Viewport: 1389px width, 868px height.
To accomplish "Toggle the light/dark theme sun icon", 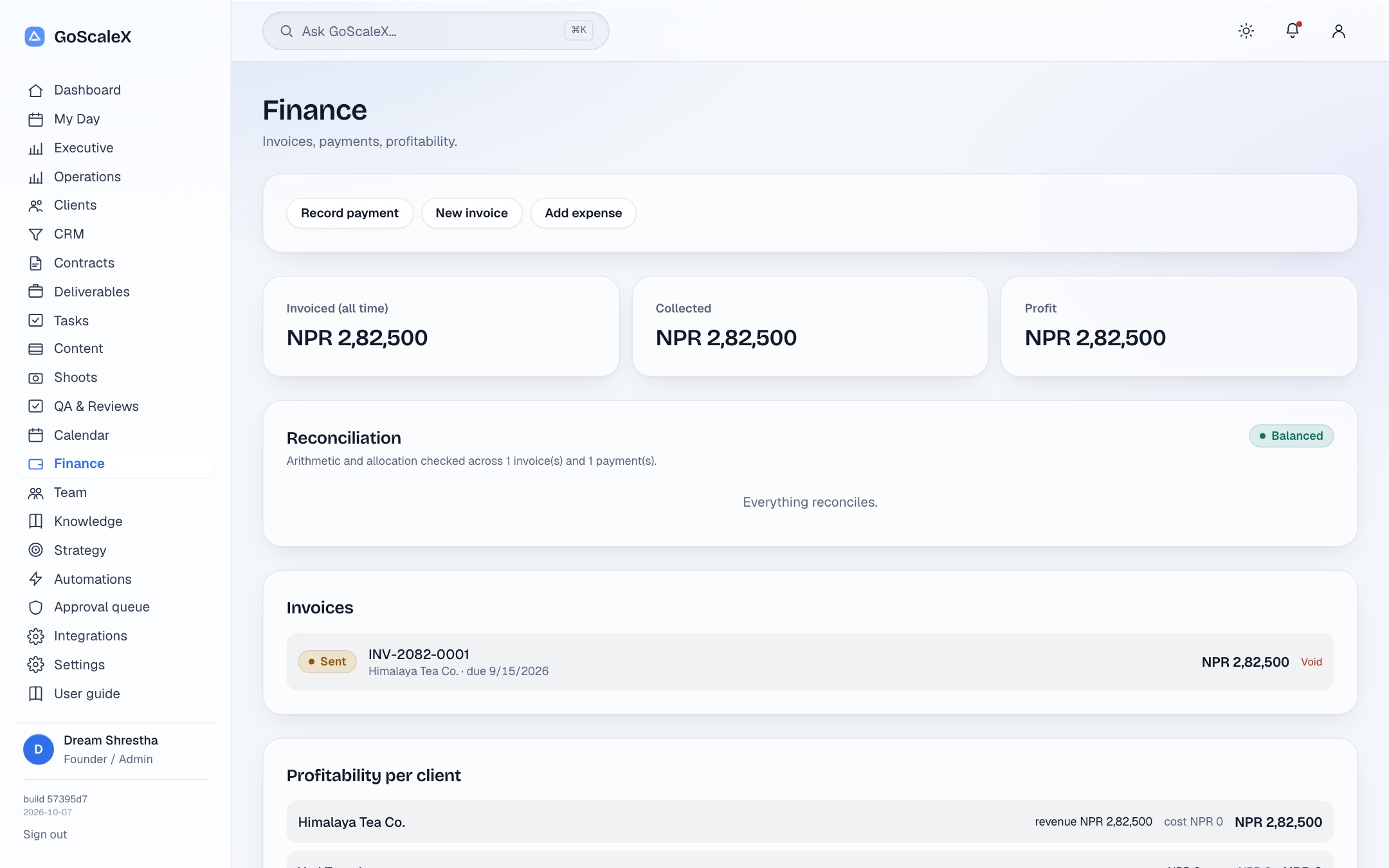I will coord(1246,31).
